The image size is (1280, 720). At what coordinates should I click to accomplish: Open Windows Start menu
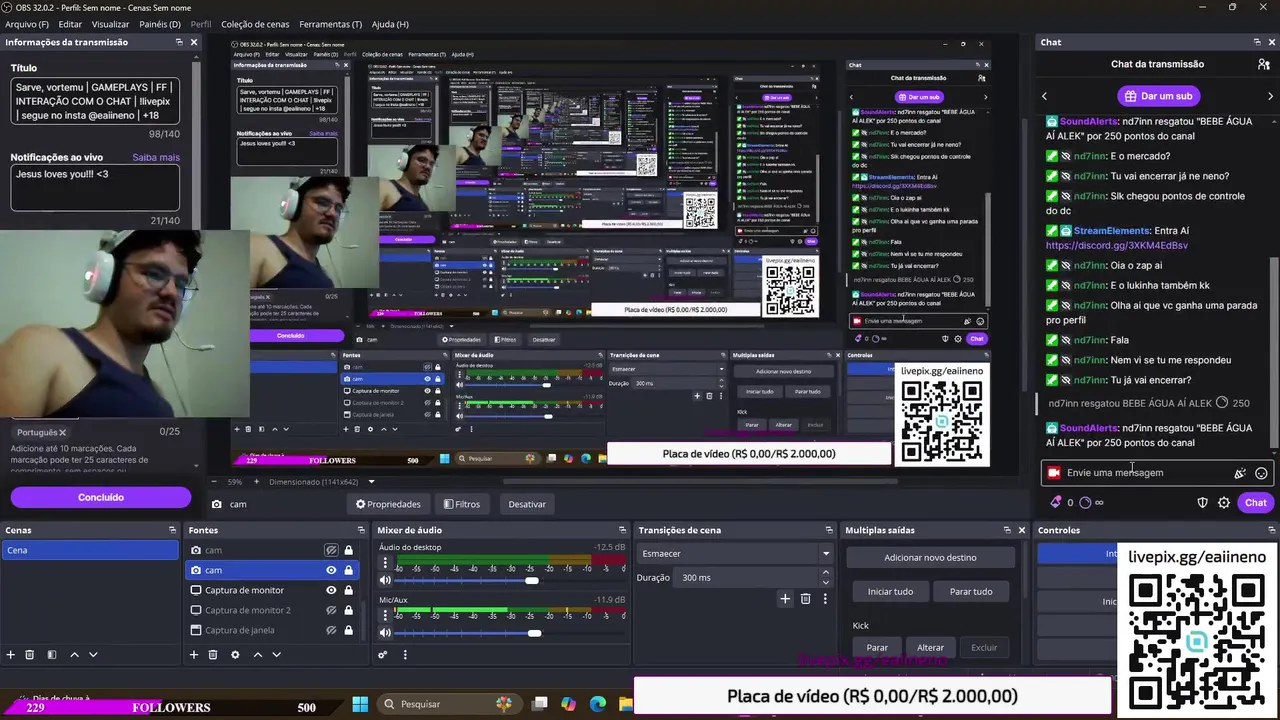point(360,705)
